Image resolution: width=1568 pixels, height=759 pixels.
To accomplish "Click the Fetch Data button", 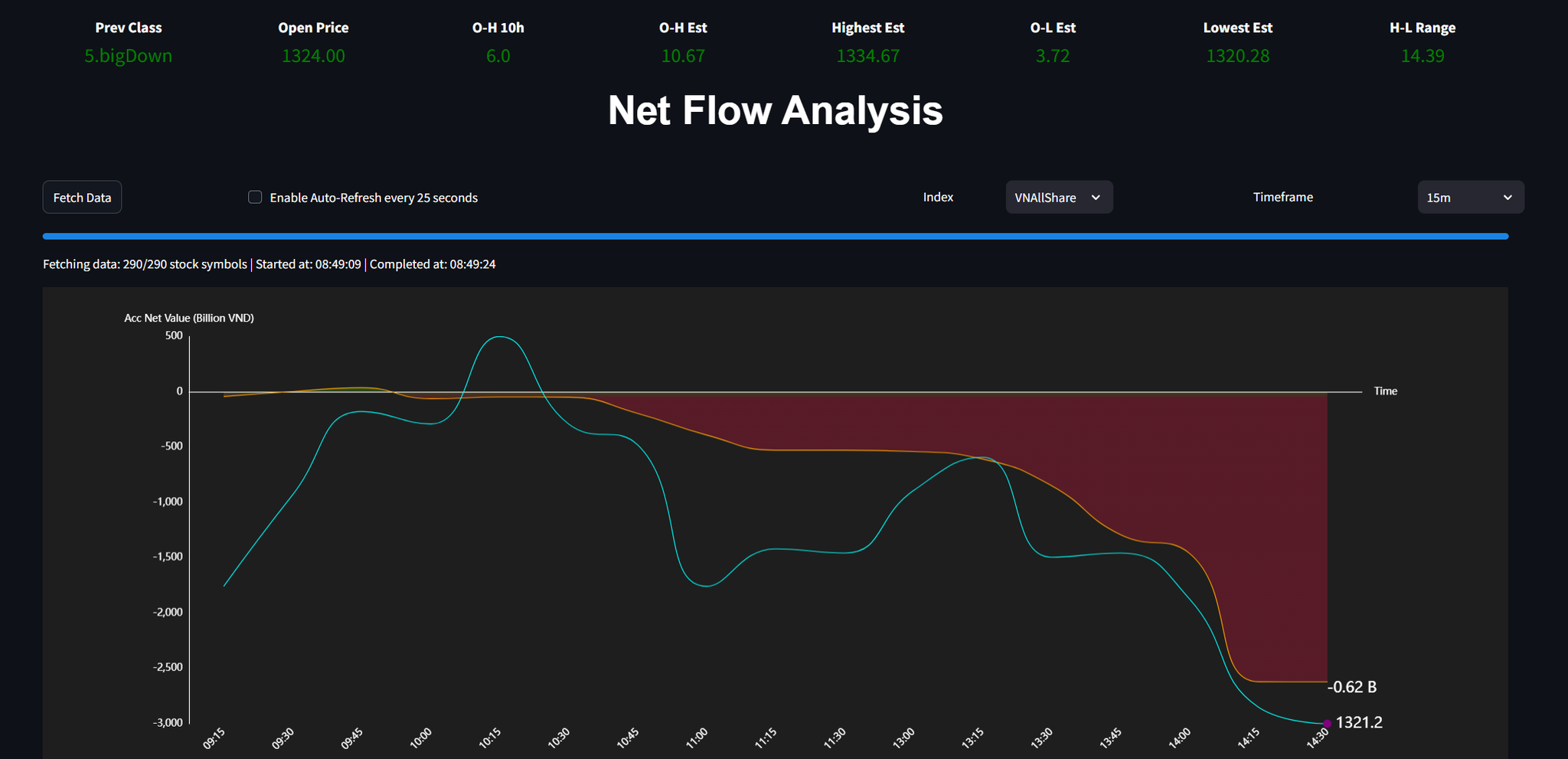I will (82, 198).
